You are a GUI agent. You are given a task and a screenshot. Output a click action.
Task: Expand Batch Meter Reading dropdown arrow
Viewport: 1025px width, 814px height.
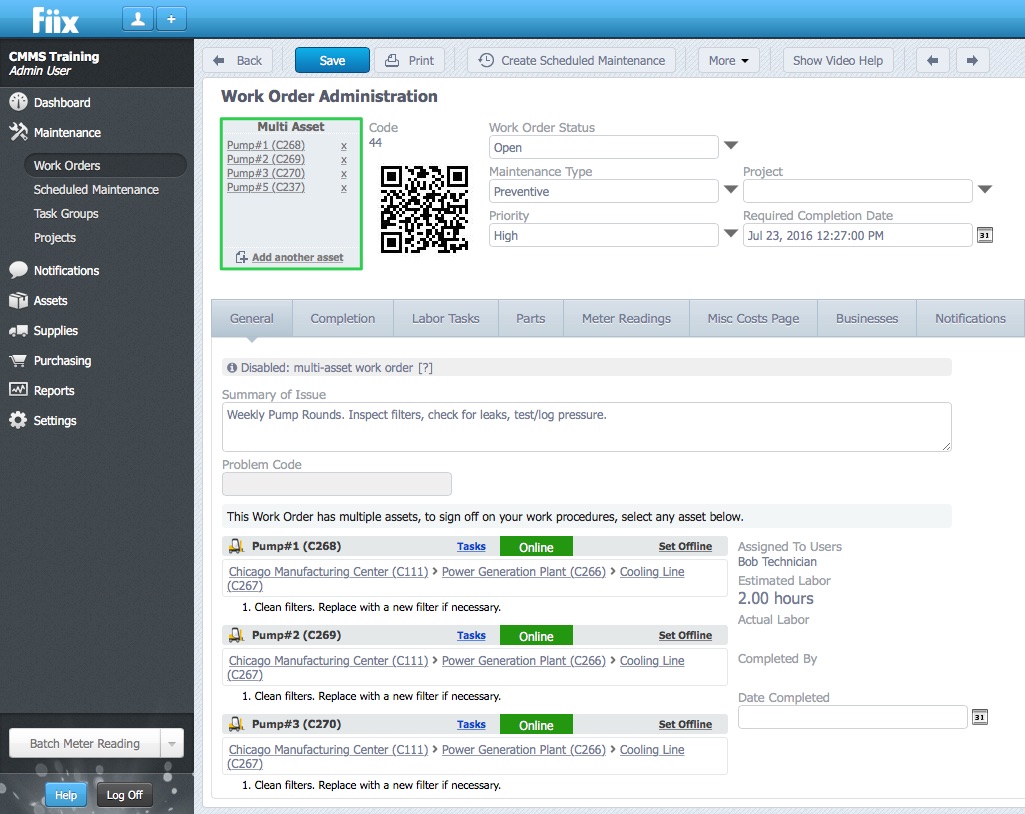pyautogui.click(x=172, y=743)
